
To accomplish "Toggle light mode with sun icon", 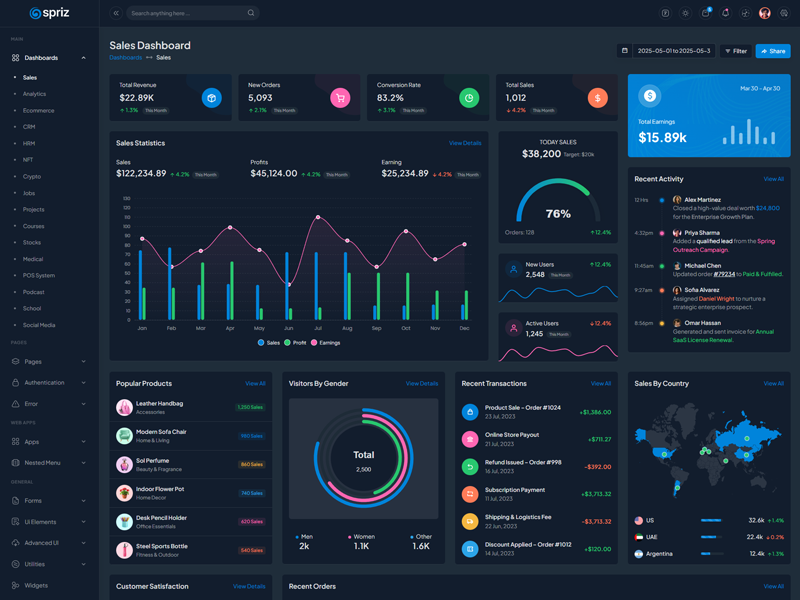I will [685, 13].
